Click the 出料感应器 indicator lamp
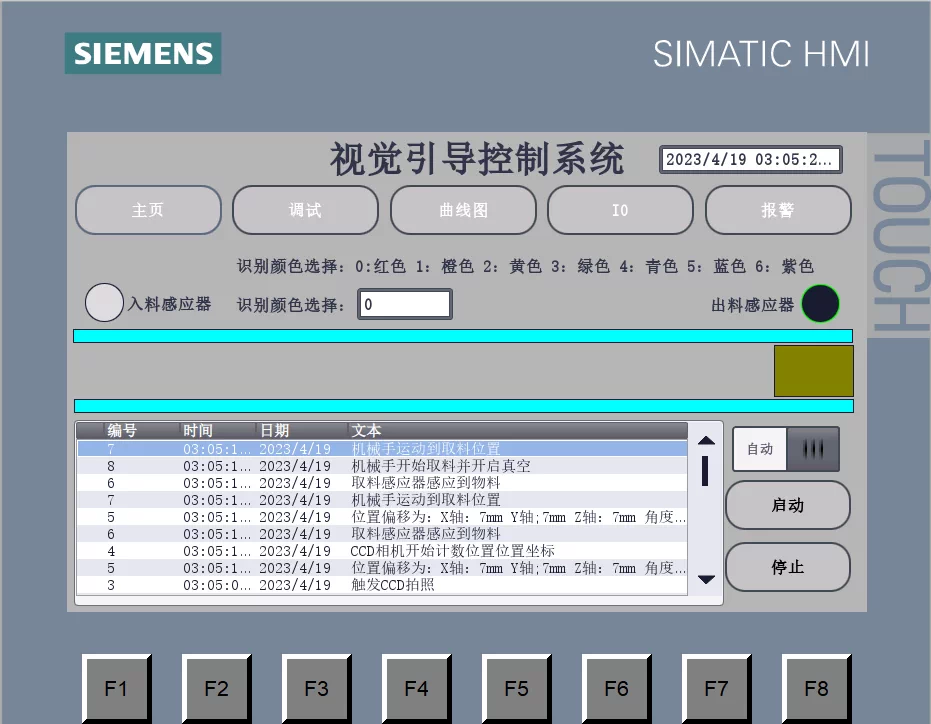 (820, 303)
